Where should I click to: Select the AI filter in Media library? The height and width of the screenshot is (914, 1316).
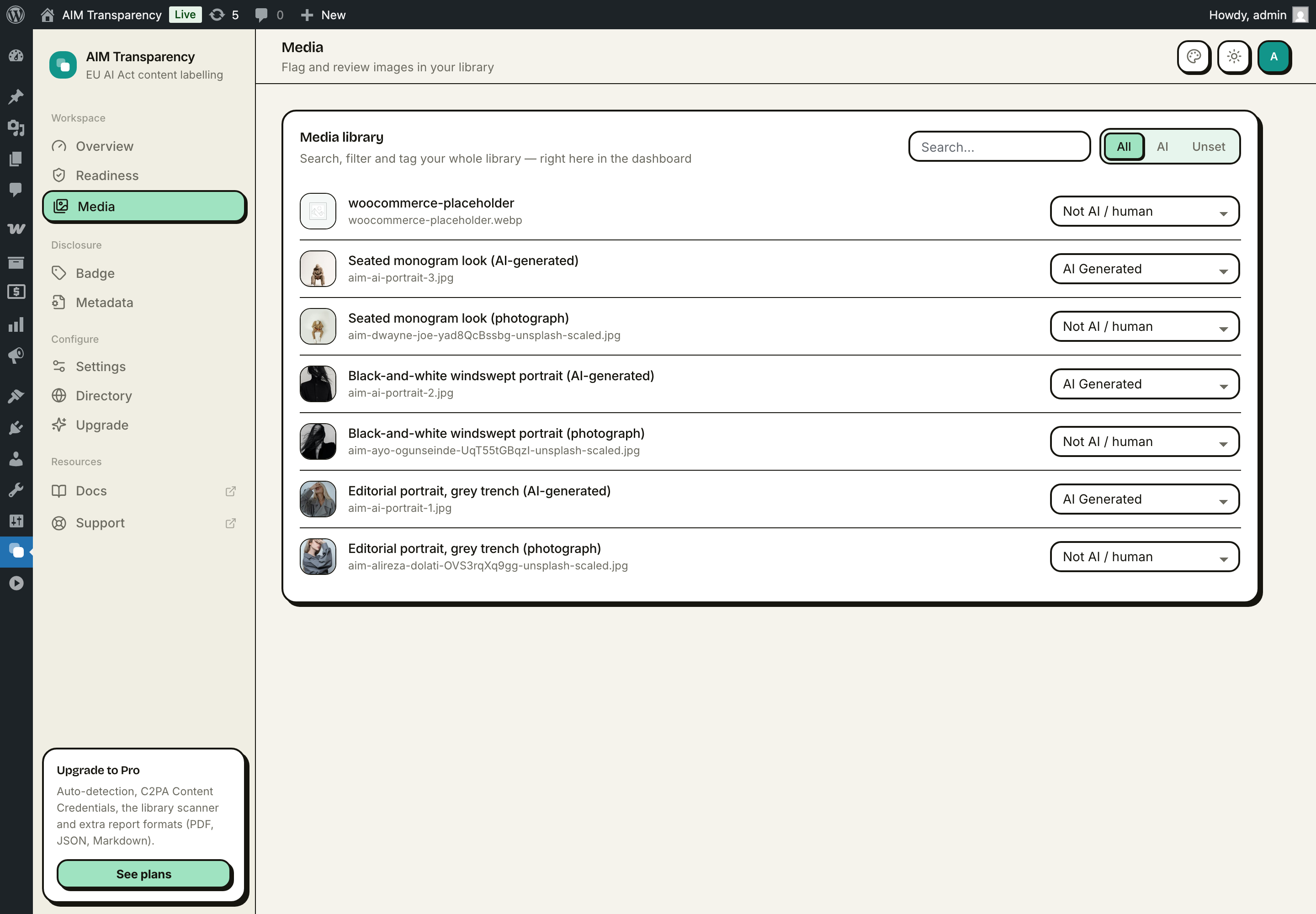tap(1162, 147)
